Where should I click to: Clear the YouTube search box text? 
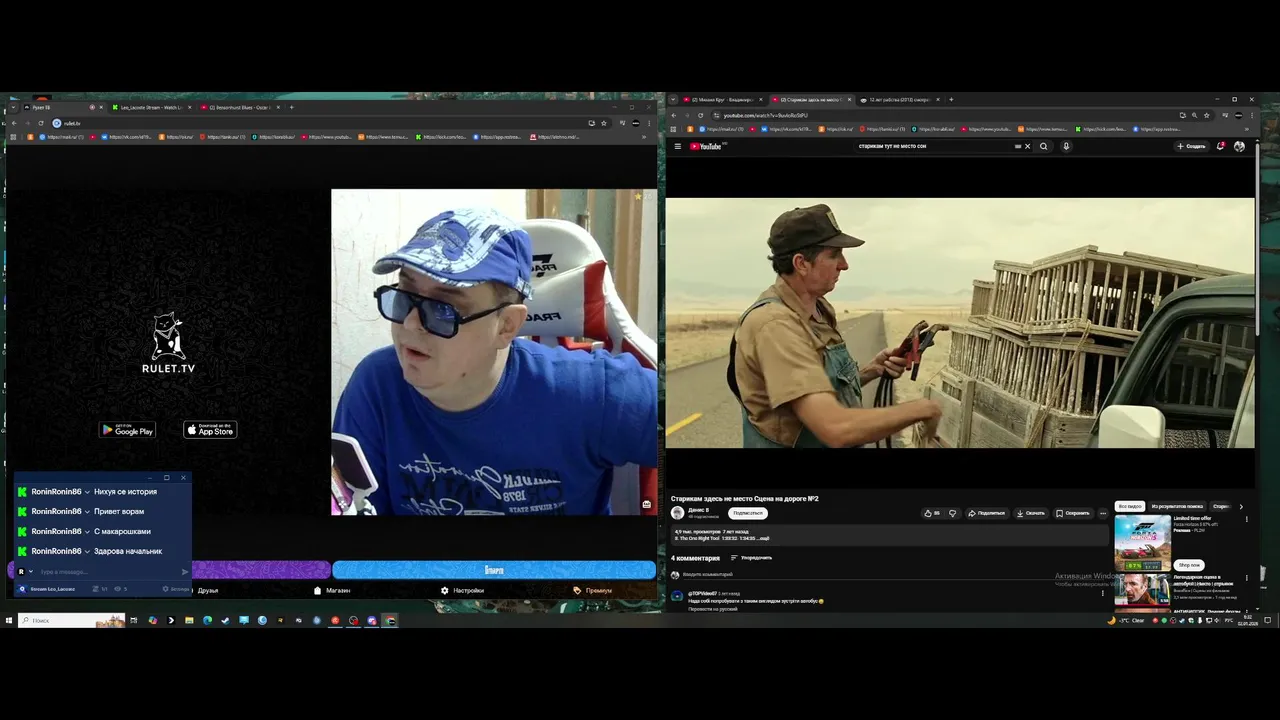pyautogui.click(x=1027, y=146)
